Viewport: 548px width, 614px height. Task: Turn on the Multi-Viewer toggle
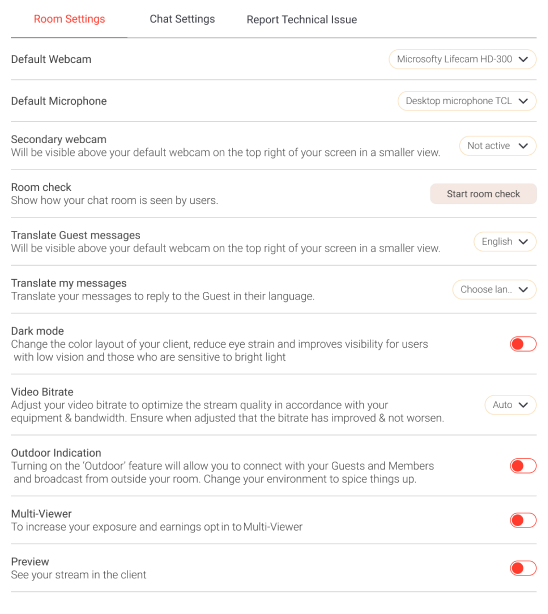point(523,520)
